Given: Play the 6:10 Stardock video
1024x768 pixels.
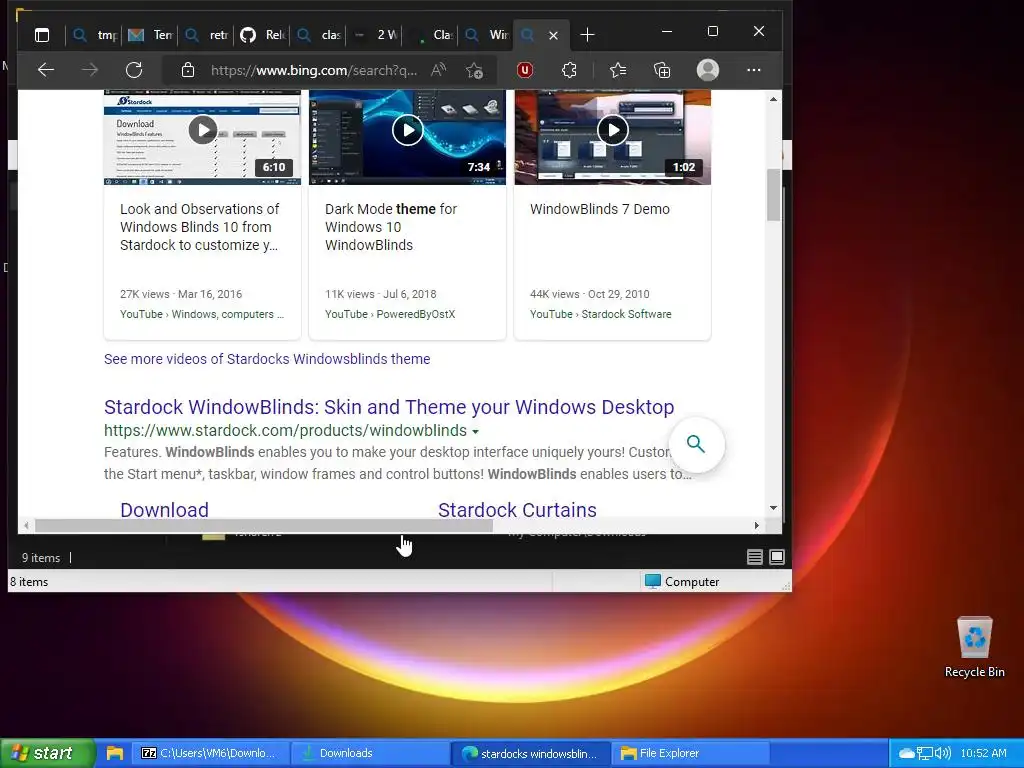Looking at the screenshot, I should [x=203, y=130].
